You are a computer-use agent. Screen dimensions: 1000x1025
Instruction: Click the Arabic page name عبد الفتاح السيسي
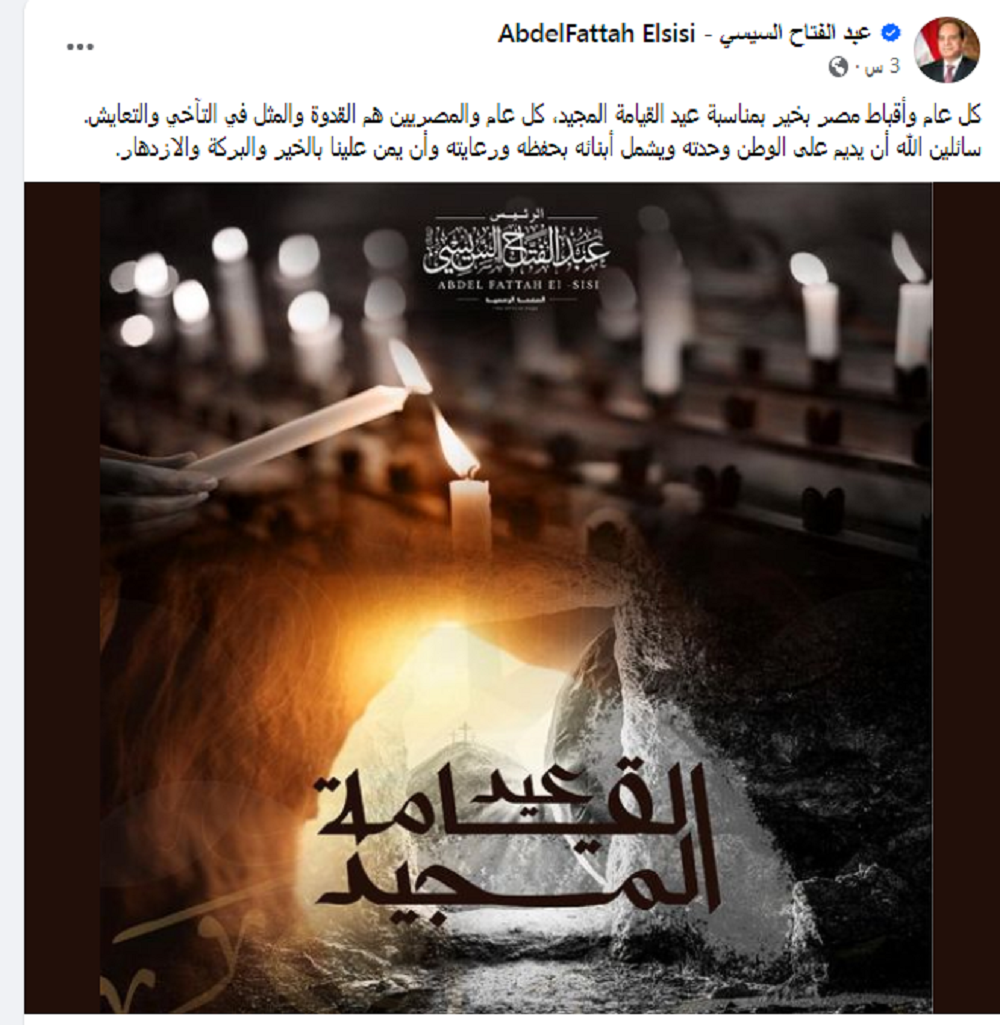coord(796,33)
